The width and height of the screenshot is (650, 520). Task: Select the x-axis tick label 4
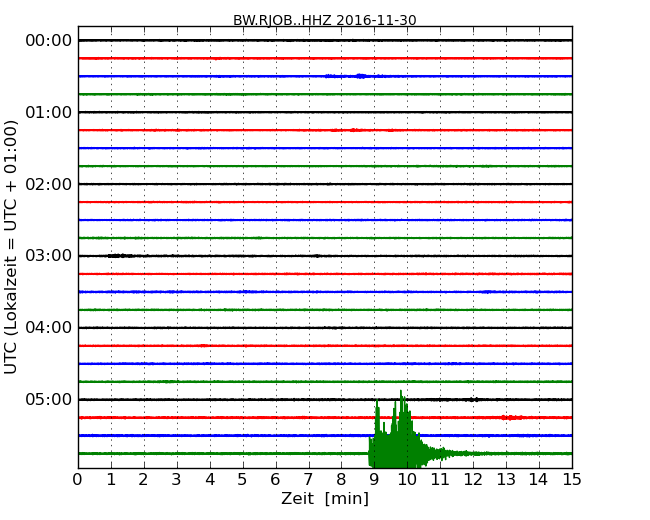(x=210, y=480)
